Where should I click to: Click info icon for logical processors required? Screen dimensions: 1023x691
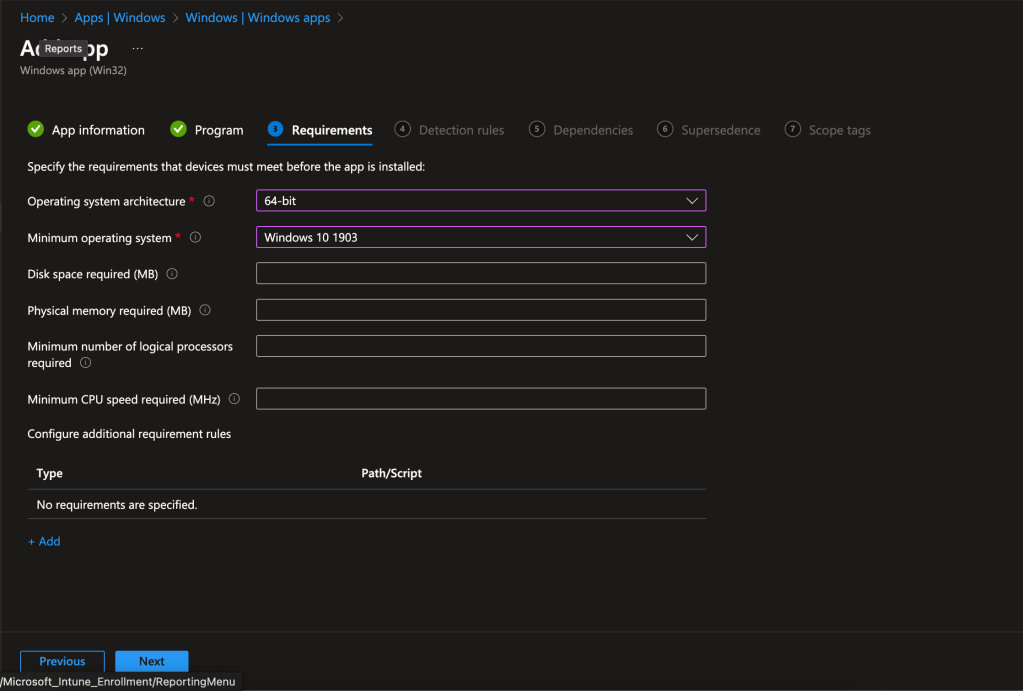[x=85, y=363]
